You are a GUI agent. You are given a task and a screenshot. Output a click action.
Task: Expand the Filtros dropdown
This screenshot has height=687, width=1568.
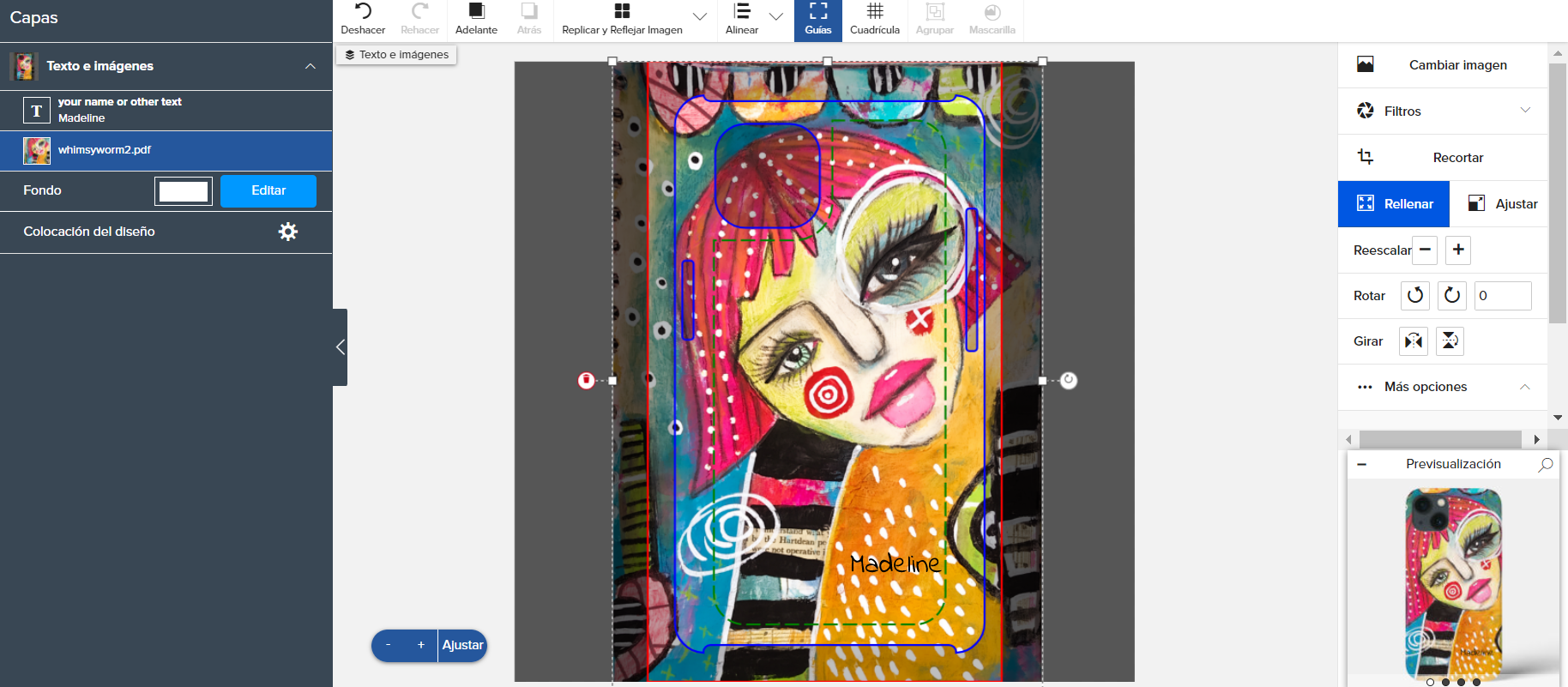tap(1525, 111)
